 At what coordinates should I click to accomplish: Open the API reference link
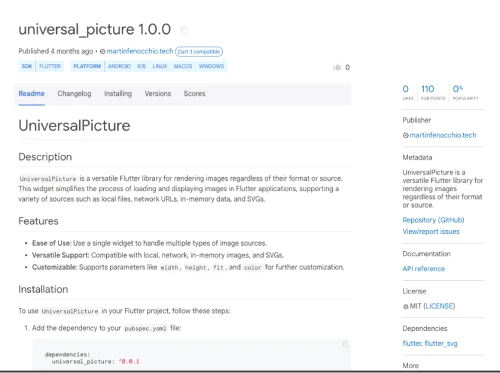coord(424,269)
